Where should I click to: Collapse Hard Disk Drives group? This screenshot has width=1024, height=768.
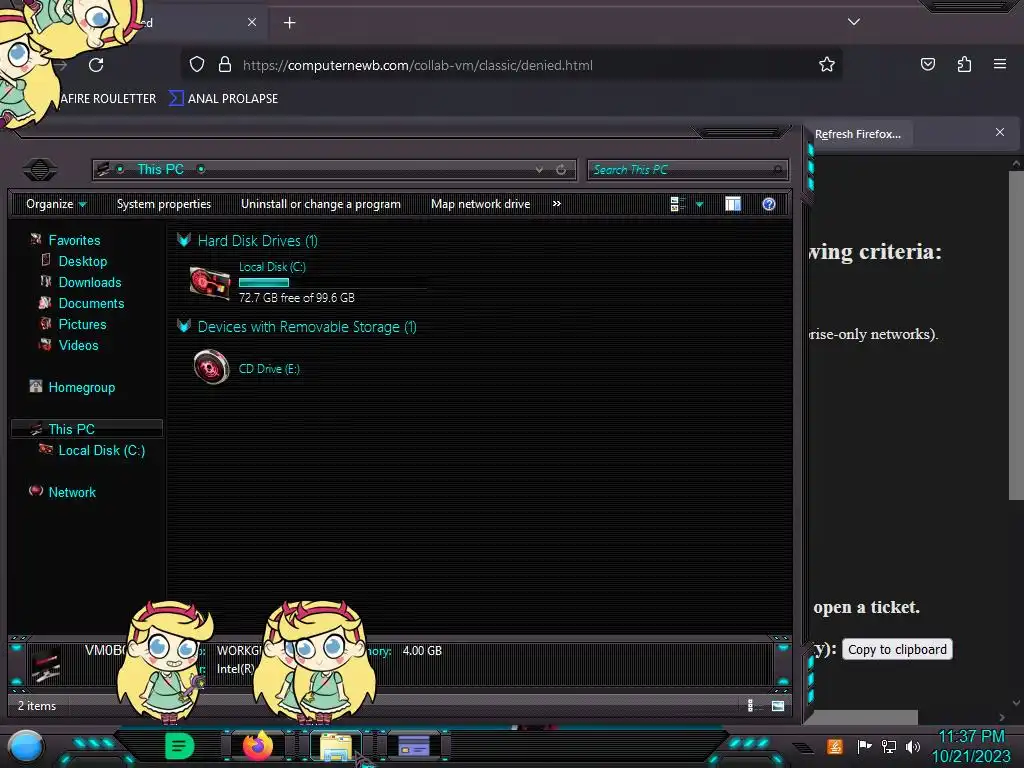(x=184, y=240)
